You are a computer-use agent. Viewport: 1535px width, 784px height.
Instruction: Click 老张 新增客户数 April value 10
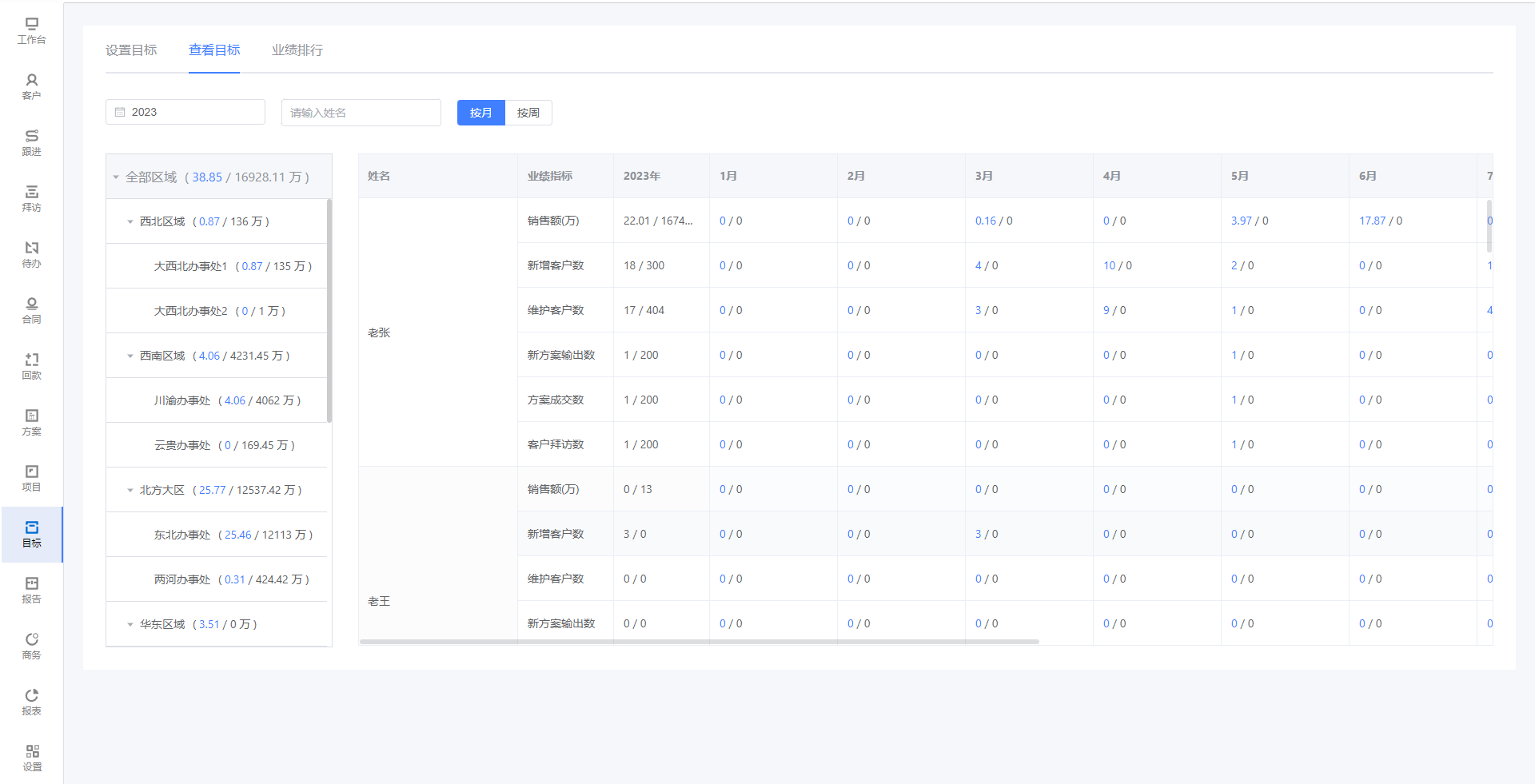(1110, 265)
